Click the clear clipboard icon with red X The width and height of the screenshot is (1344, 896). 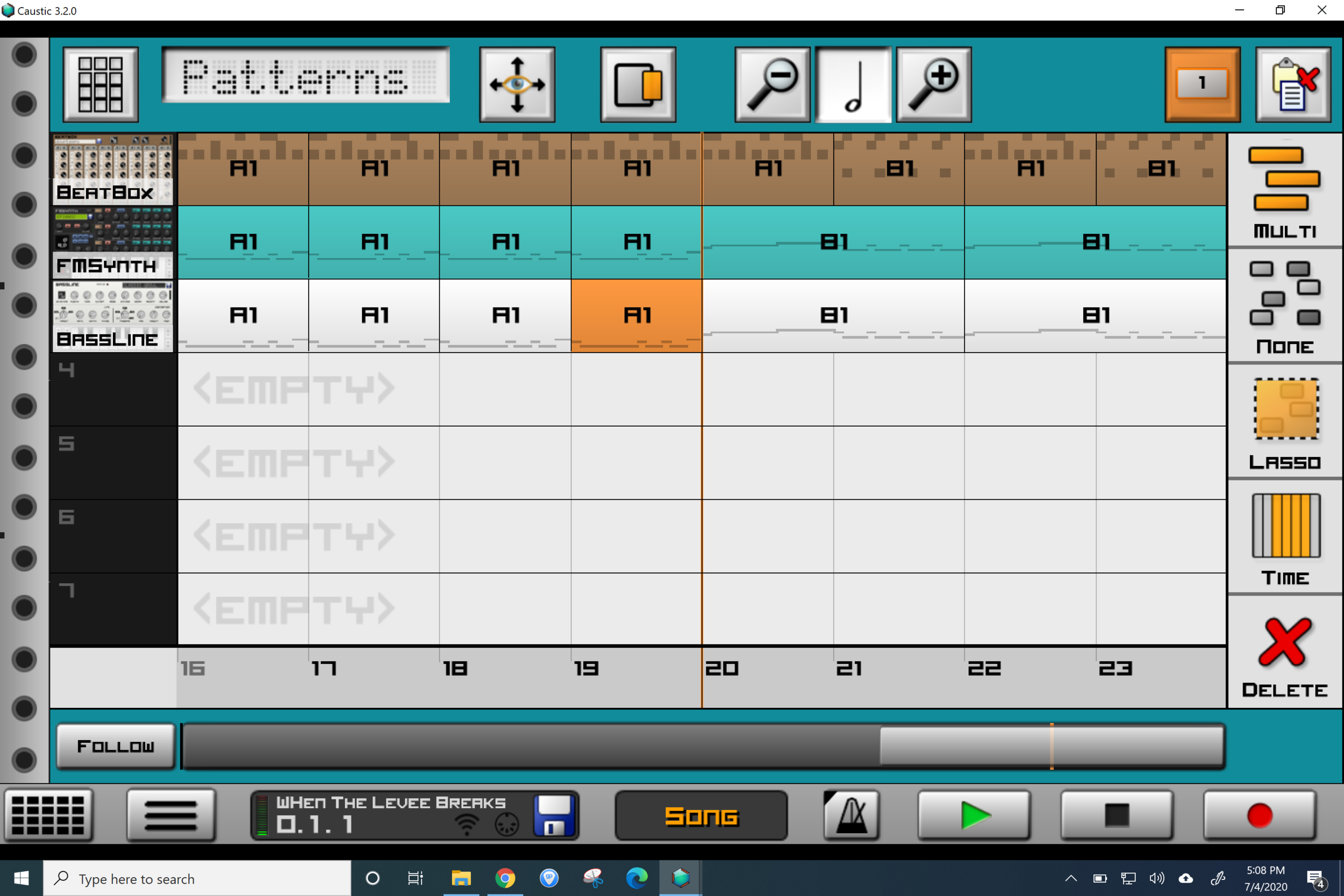click(1293, 84)
